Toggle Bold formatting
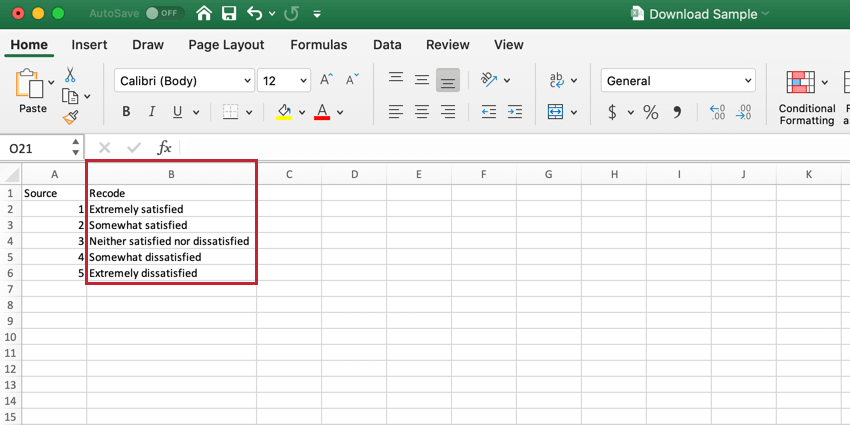Image resolution: width=850 pixels, height=425 pixels. pyautogui.click(x=126, y=112)
